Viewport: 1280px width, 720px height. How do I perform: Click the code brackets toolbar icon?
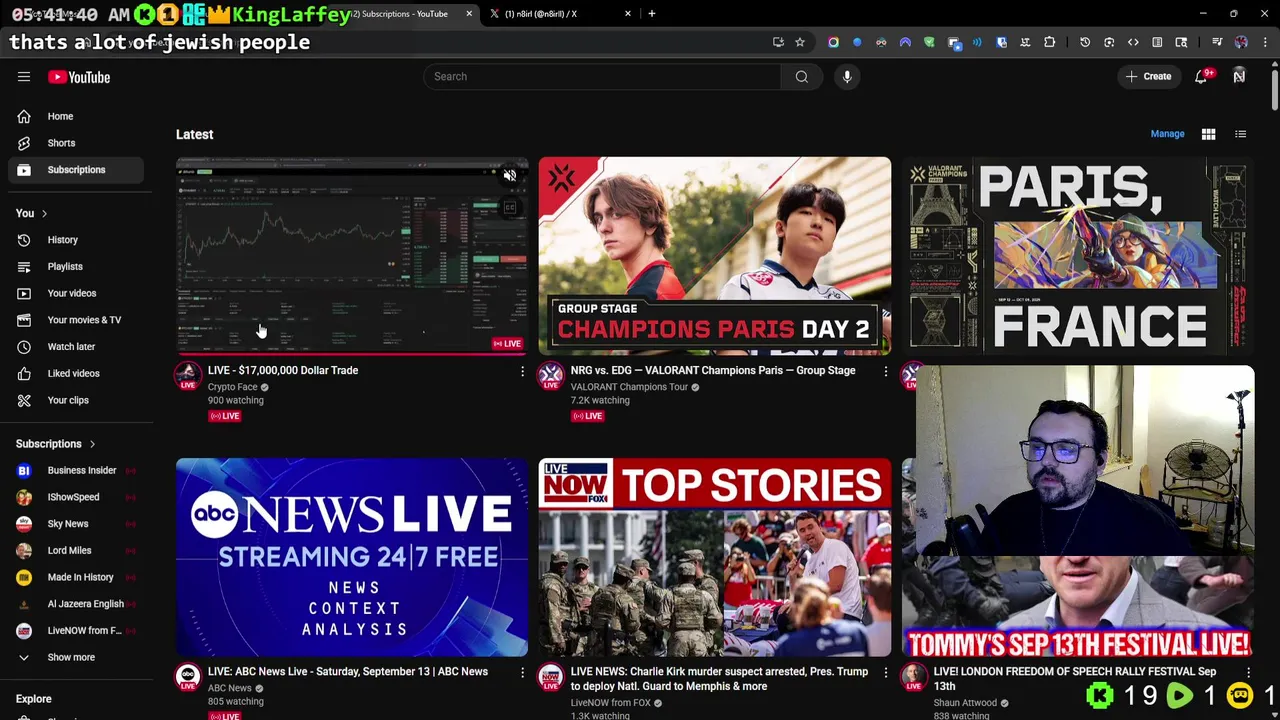(x=1133, y=42)
